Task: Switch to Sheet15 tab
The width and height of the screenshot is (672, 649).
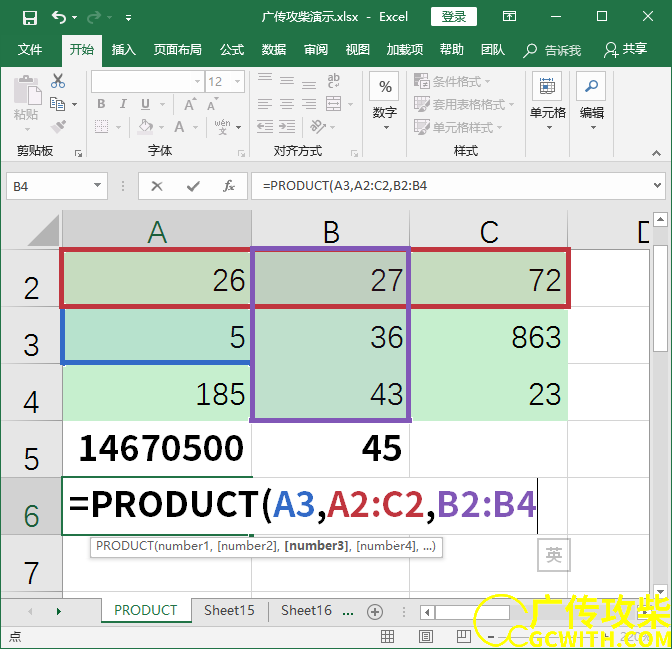Action: tap(229, 610)
